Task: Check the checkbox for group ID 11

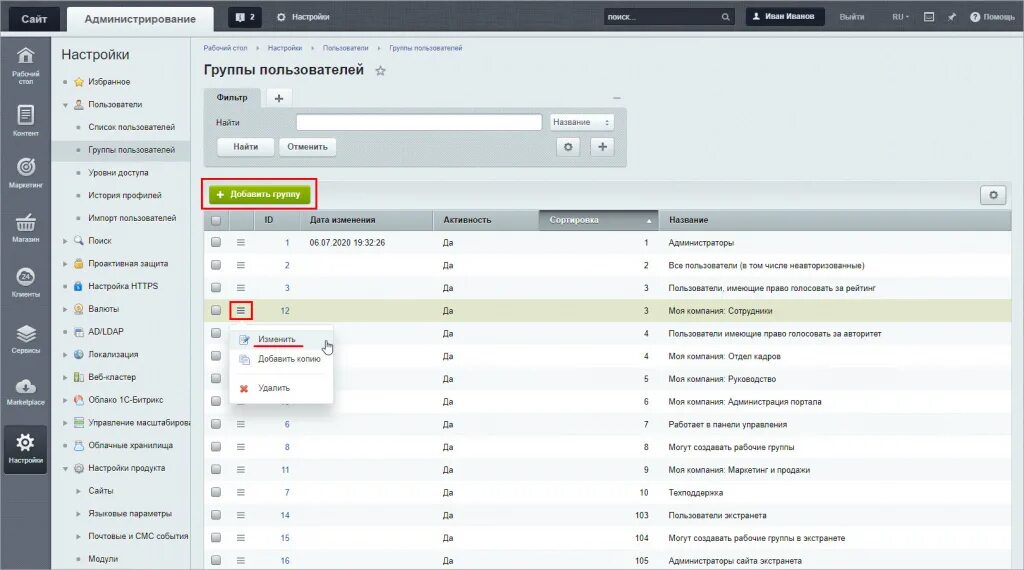Action: click(x=216, y=469)
